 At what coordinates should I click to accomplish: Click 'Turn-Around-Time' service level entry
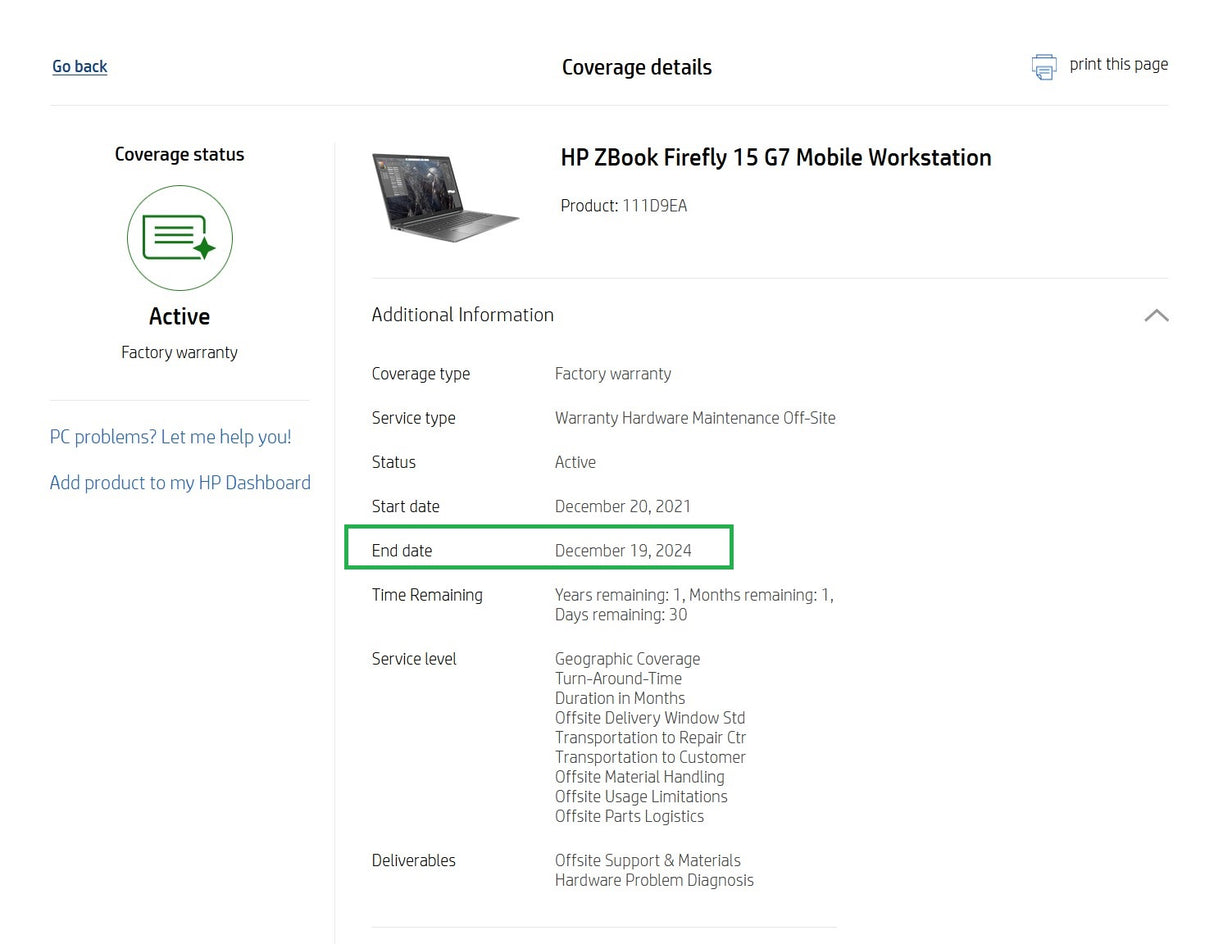pyautogui.click(x=618, y=678)
